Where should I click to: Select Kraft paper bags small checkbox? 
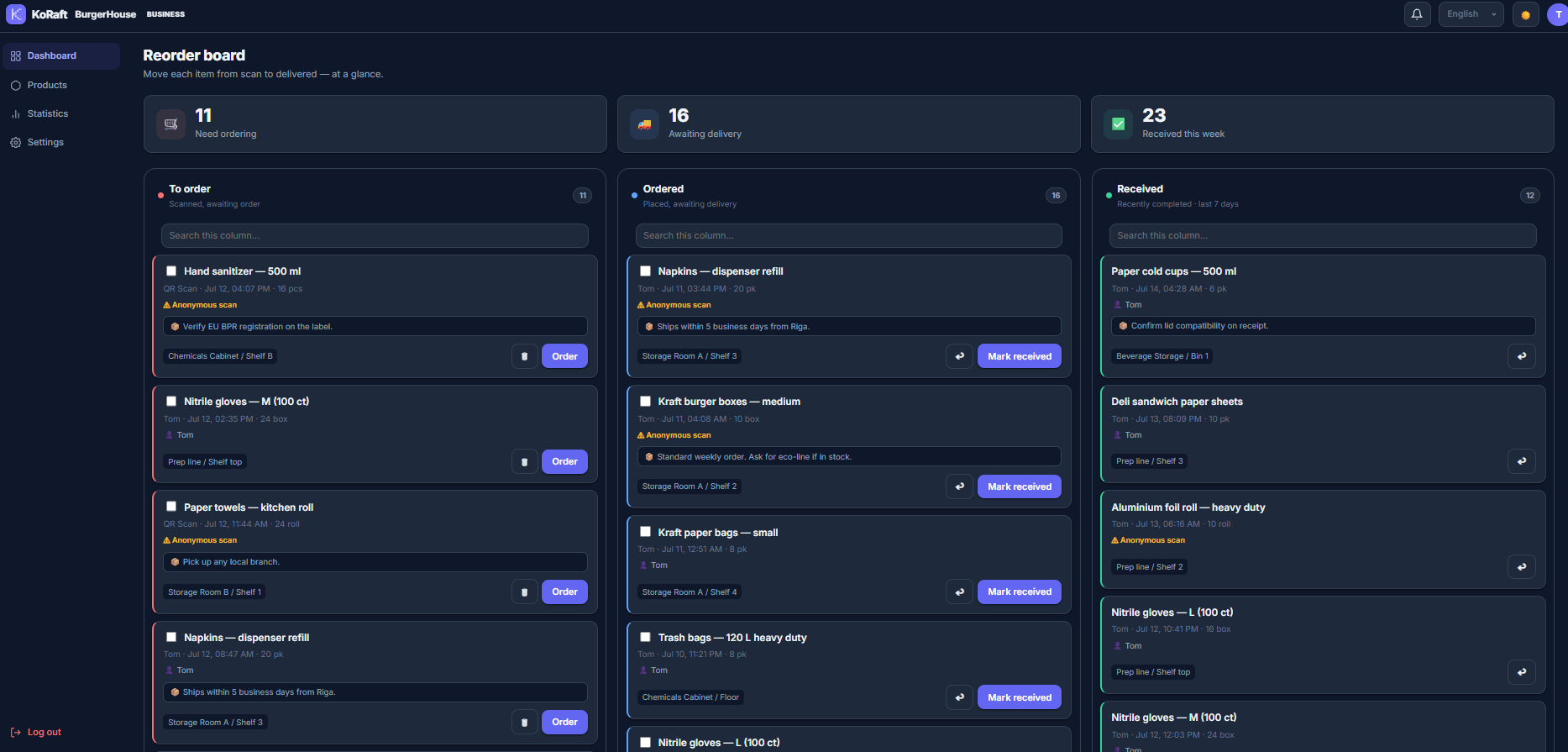coord(645,532)
